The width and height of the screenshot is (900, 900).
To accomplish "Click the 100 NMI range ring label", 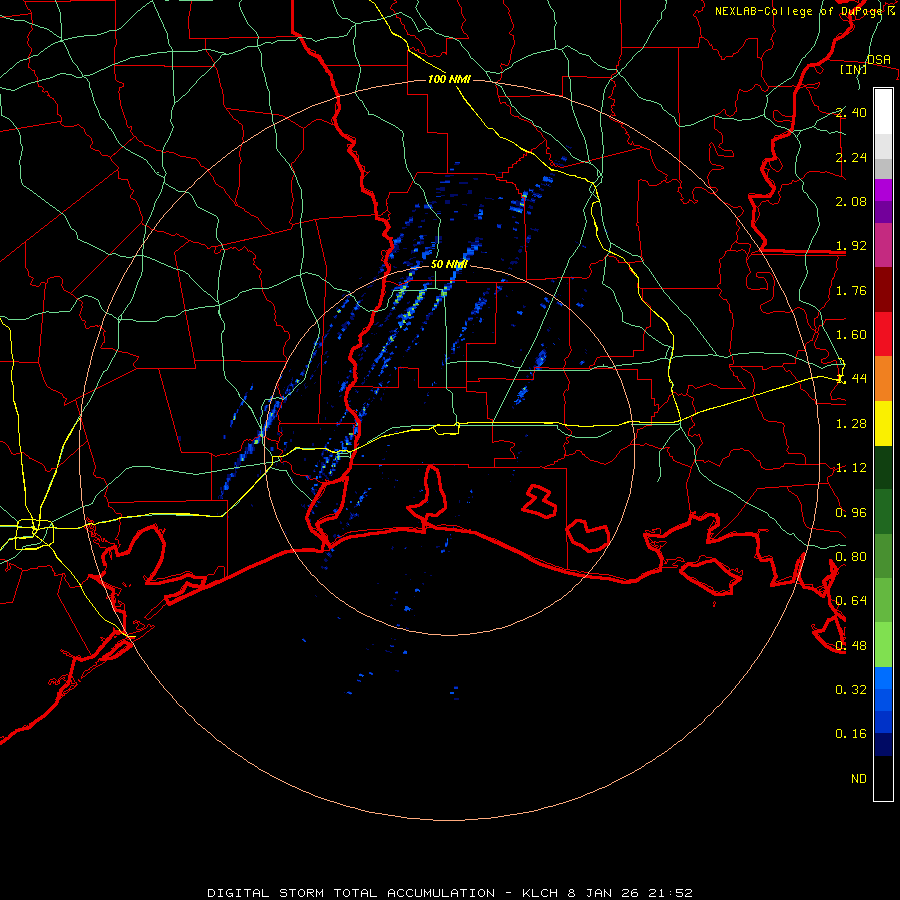I will [449, 79].
